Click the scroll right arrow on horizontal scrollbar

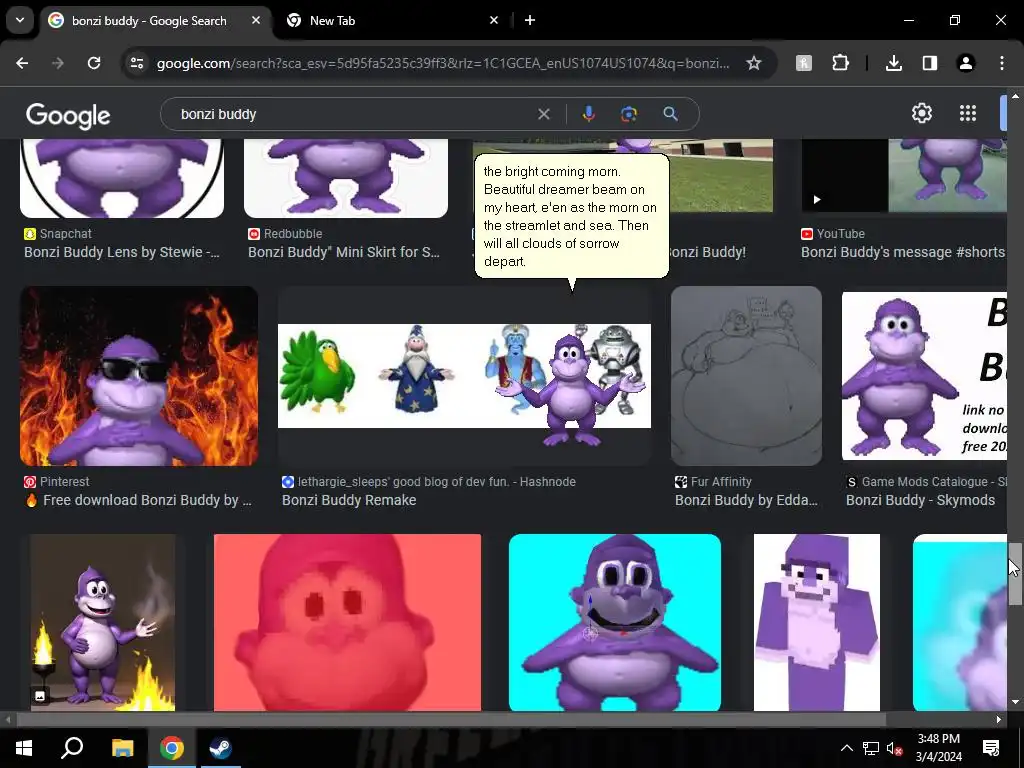coord(999,720)
